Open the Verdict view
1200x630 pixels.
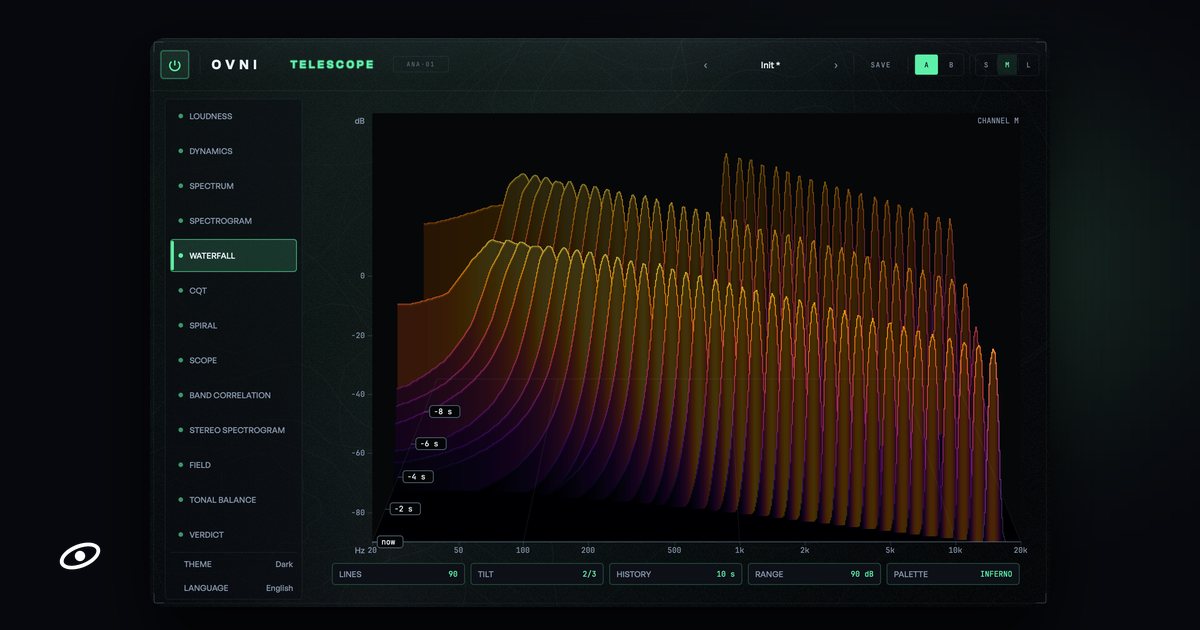click(x=234, y=535)
